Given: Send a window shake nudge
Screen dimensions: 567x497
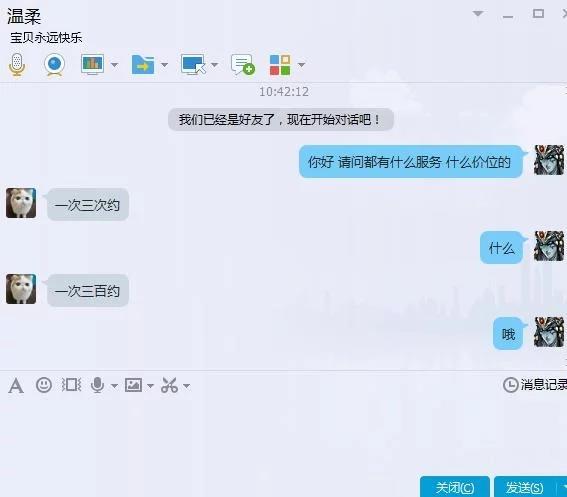Looking at the screenshot, I should [71, 385].
